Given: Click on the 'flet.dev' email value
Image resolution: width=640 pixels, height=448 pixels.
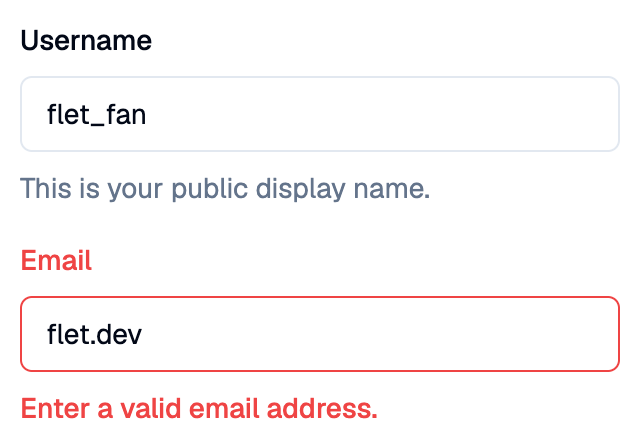Looking at the screenshot, I should (x=94, y=334).
